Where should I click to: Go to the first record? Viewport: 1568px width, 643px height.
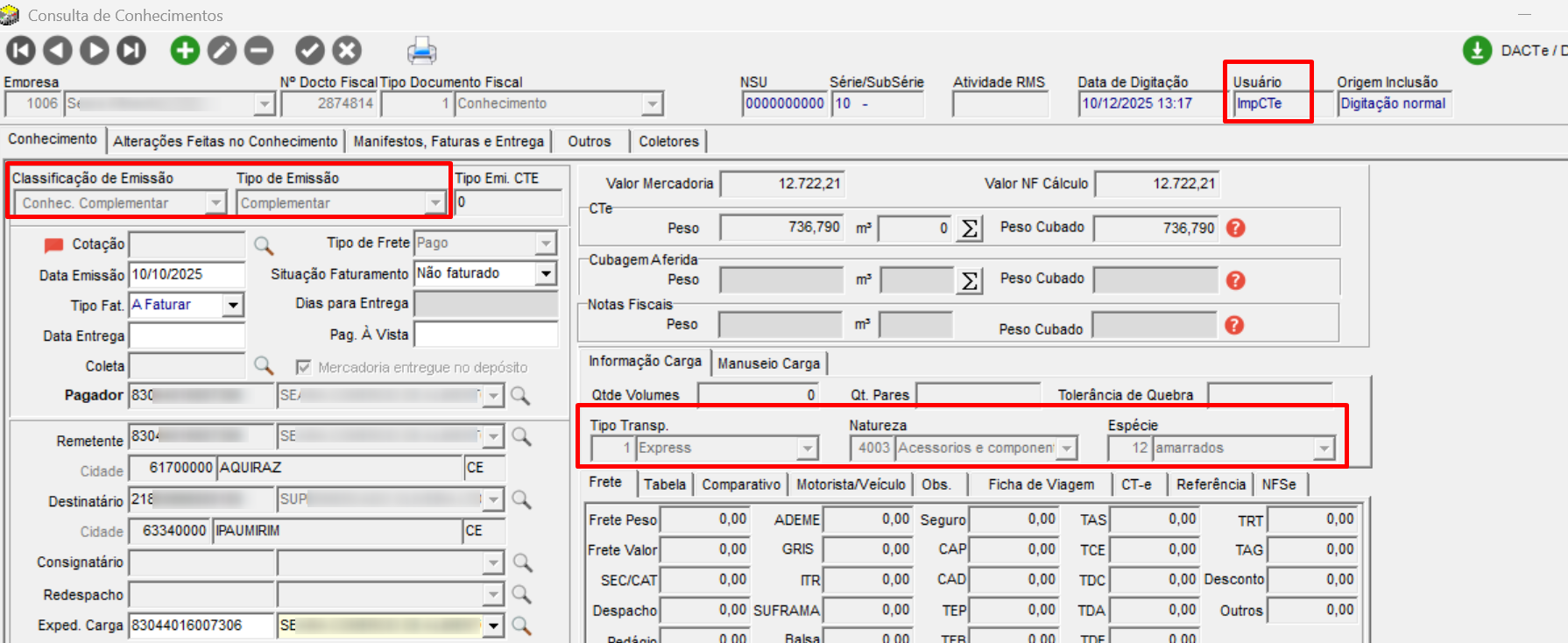[x=21, y=50]
